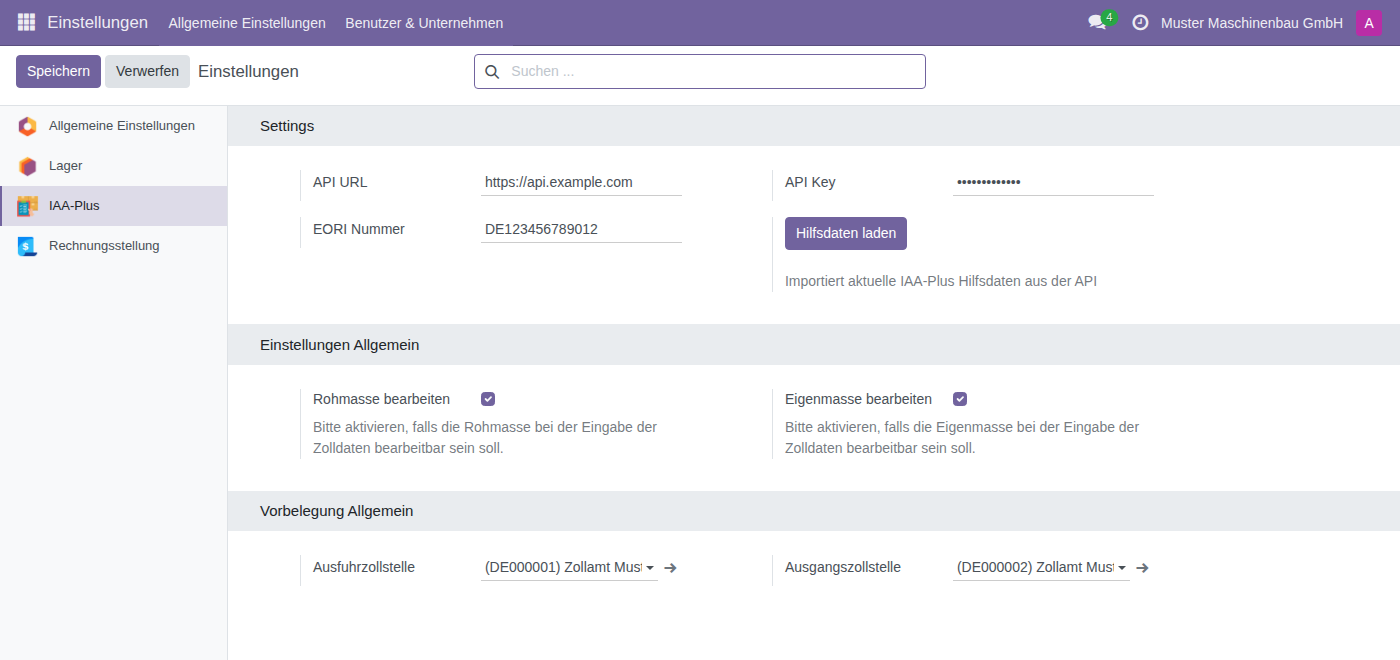Viewport: 1400px width, 660px height.
Task: Open the Benutzer & Unternehmen menu
Action: tap(424, 23)
